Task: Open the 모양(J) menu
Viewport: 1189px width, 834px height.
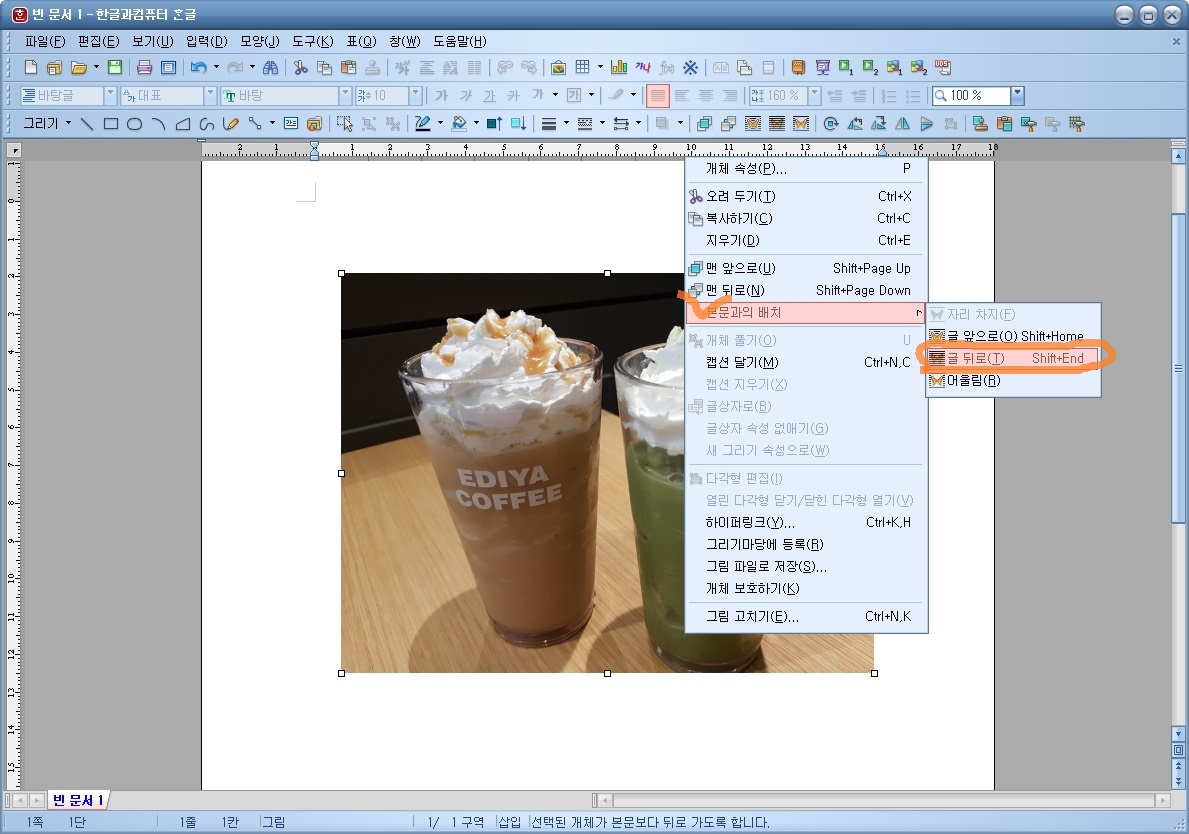Action: pyautogui.click(x=260, y=42)
